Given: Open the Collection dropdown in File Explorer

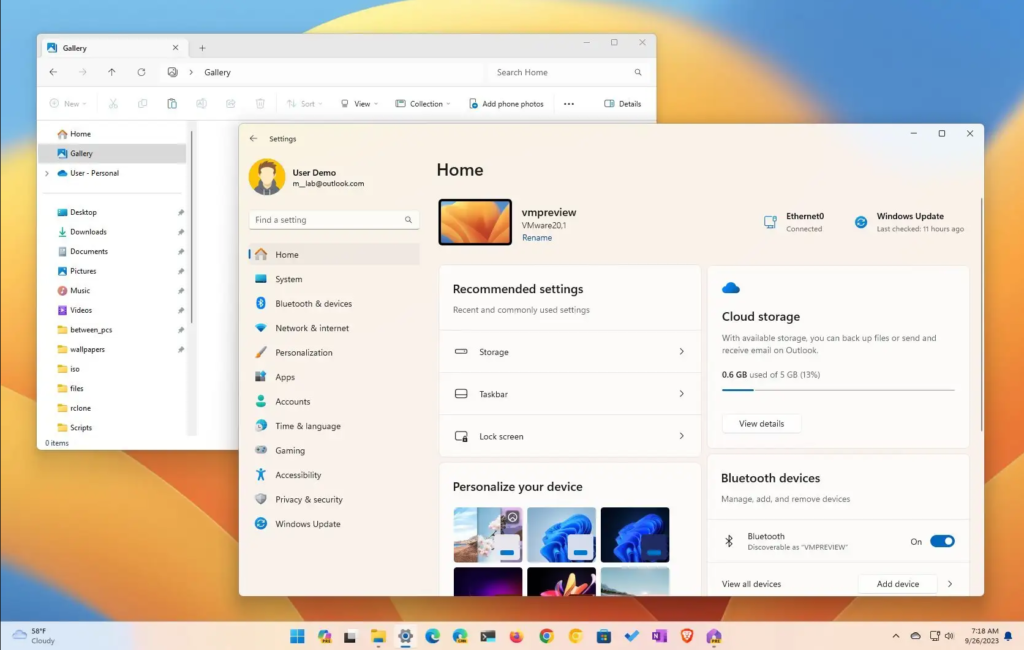Looking at the screenshot, I should 423,104.
